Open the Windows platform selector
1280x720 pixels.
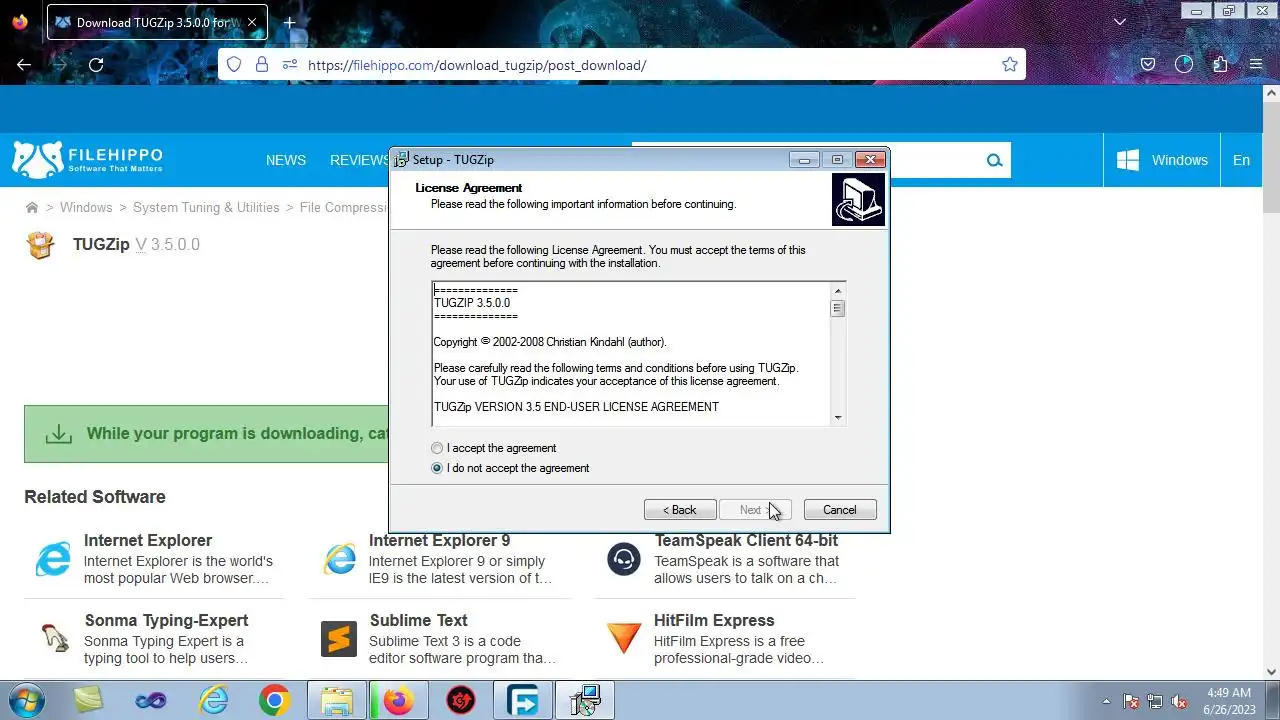click(1162, 160)
